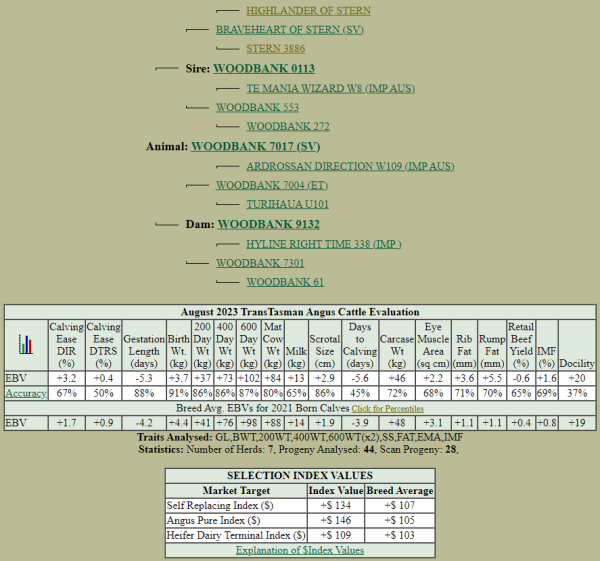Image resolution: width=600 pixels, height=561 pixels.
Task: Open the EBV bar chart graph icon
Action: coord(26,344)
